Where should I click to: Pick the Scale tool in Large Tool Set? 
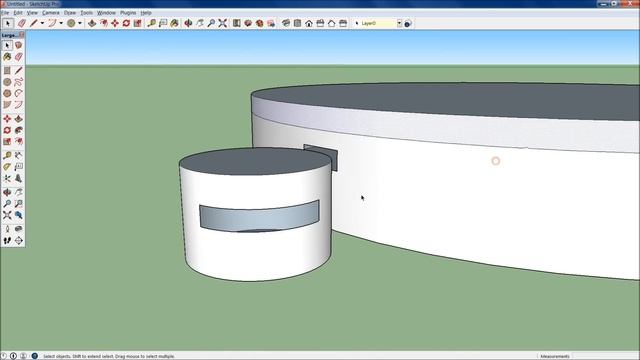(7, 142)
